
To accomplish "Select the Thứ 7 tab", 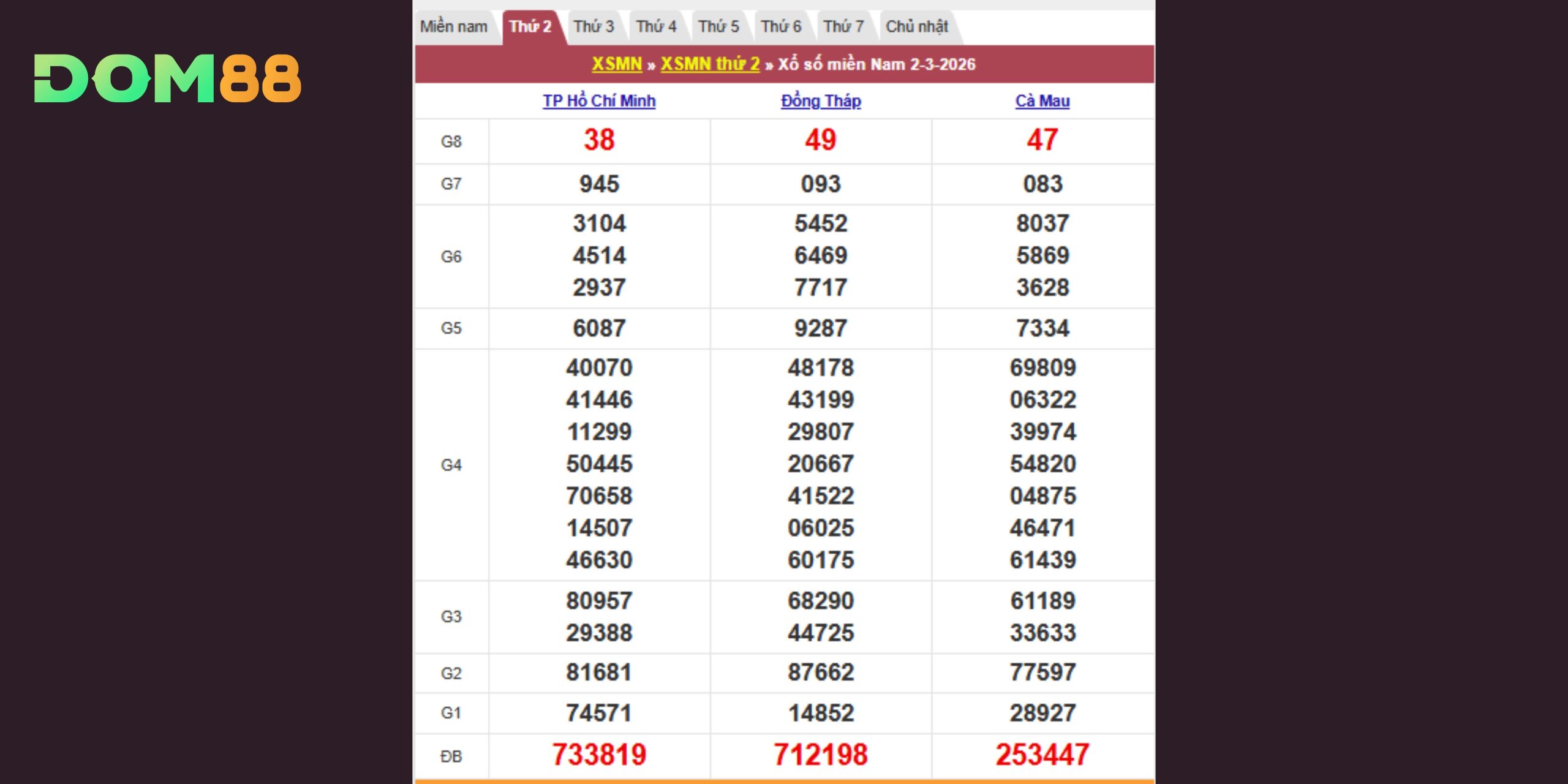I will tap(843, 27).
